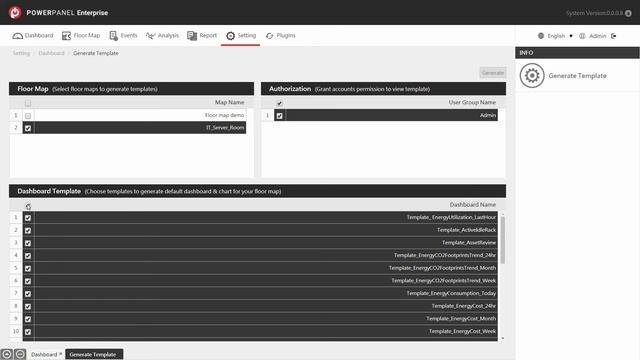Uncheck Template_EnergyConsumption_Today checkbox
Viewport: 640px width, 360px height.
coord(28,294)
